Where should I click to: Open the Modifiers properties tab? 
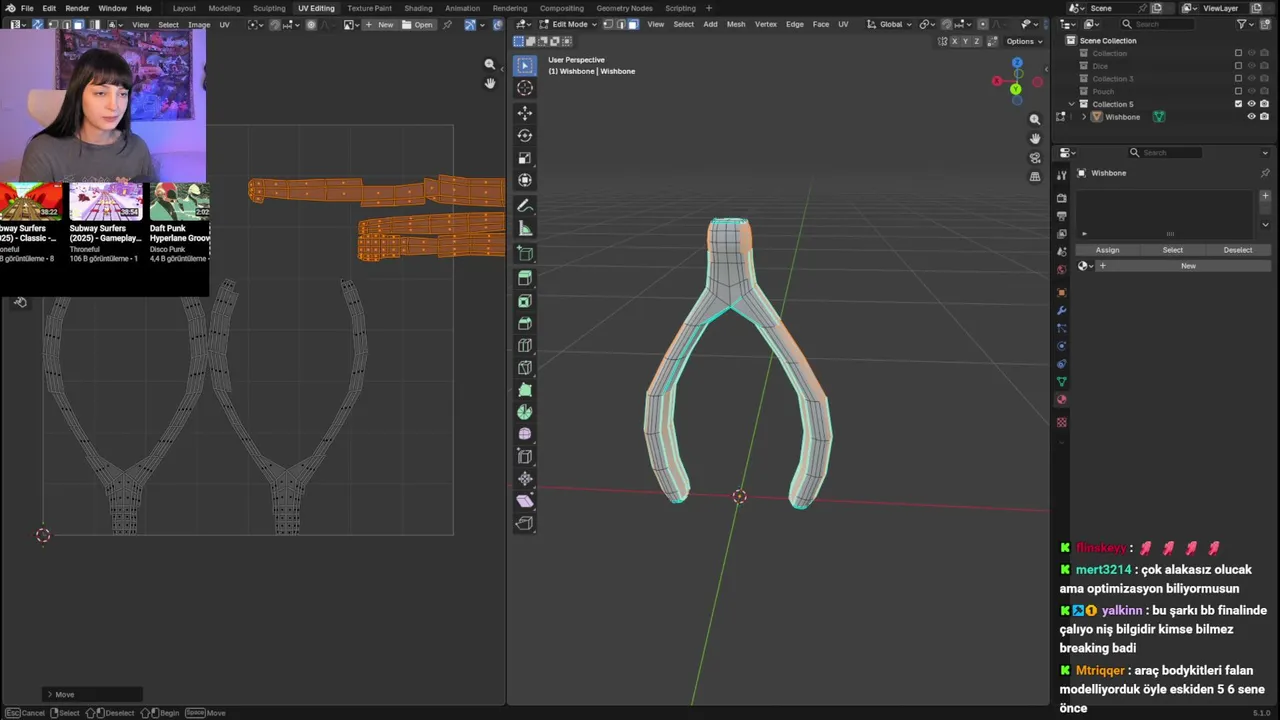point(1062,310)
